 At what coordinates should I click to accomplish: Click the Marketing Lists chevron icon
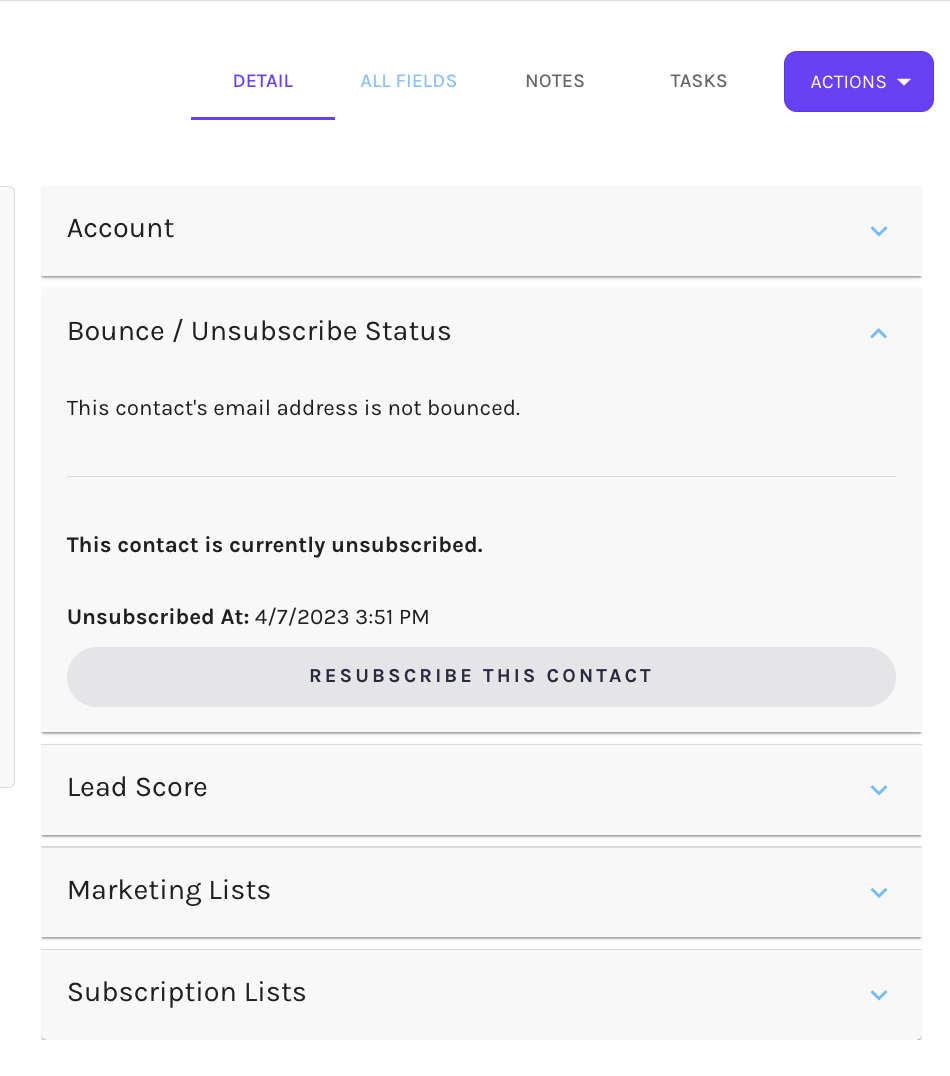click(879, 893)
